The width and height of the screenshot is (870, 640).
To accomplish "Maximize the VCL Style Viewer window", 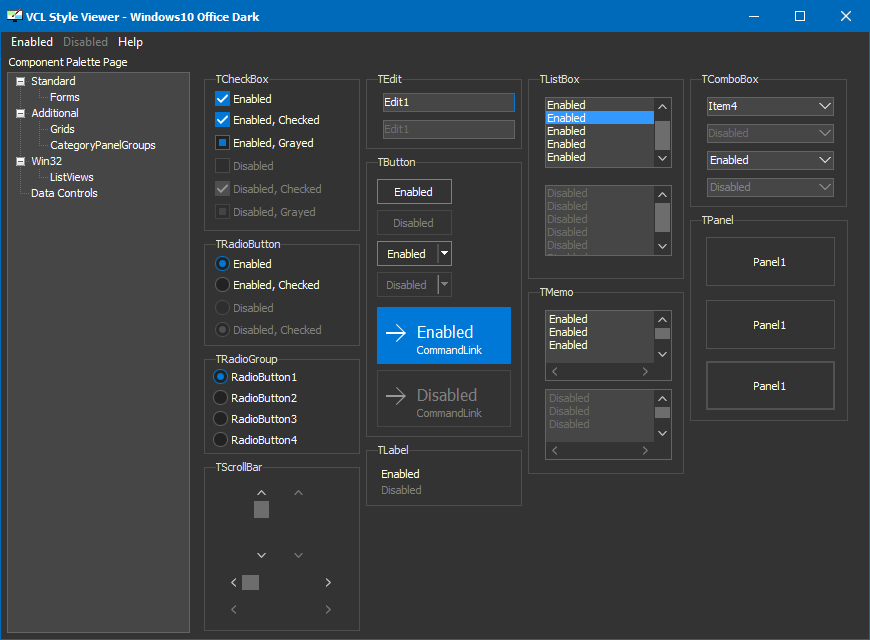I will point(800,16).
